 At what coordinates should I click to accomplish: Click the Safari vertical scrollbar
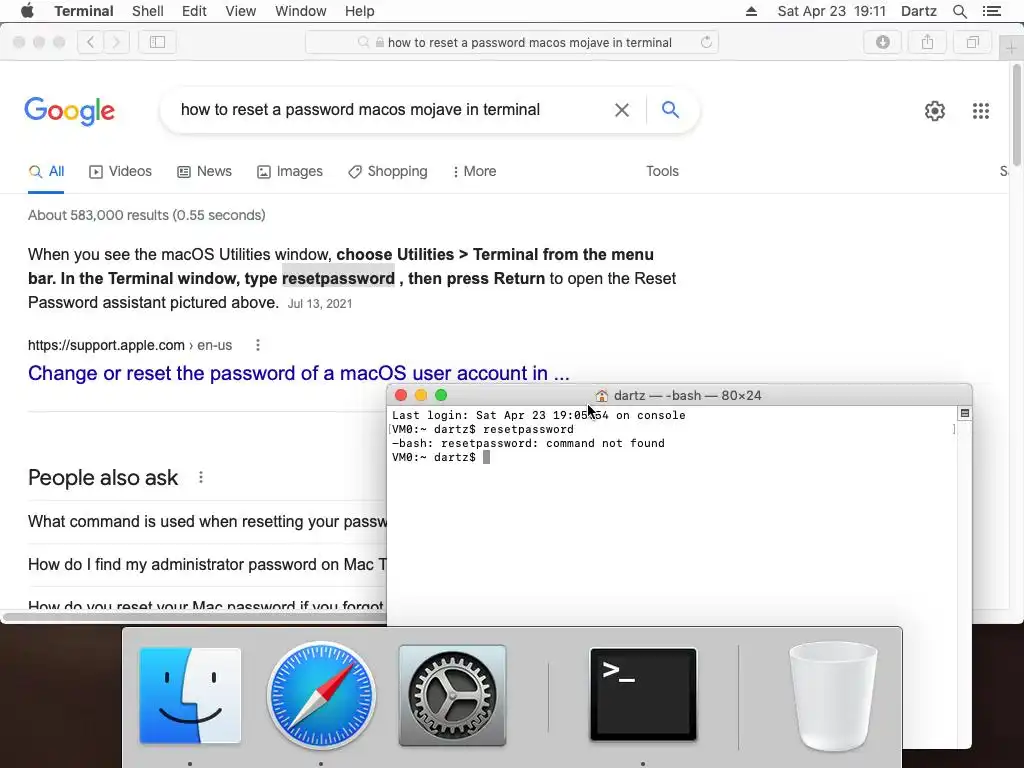click(1017, 115)
